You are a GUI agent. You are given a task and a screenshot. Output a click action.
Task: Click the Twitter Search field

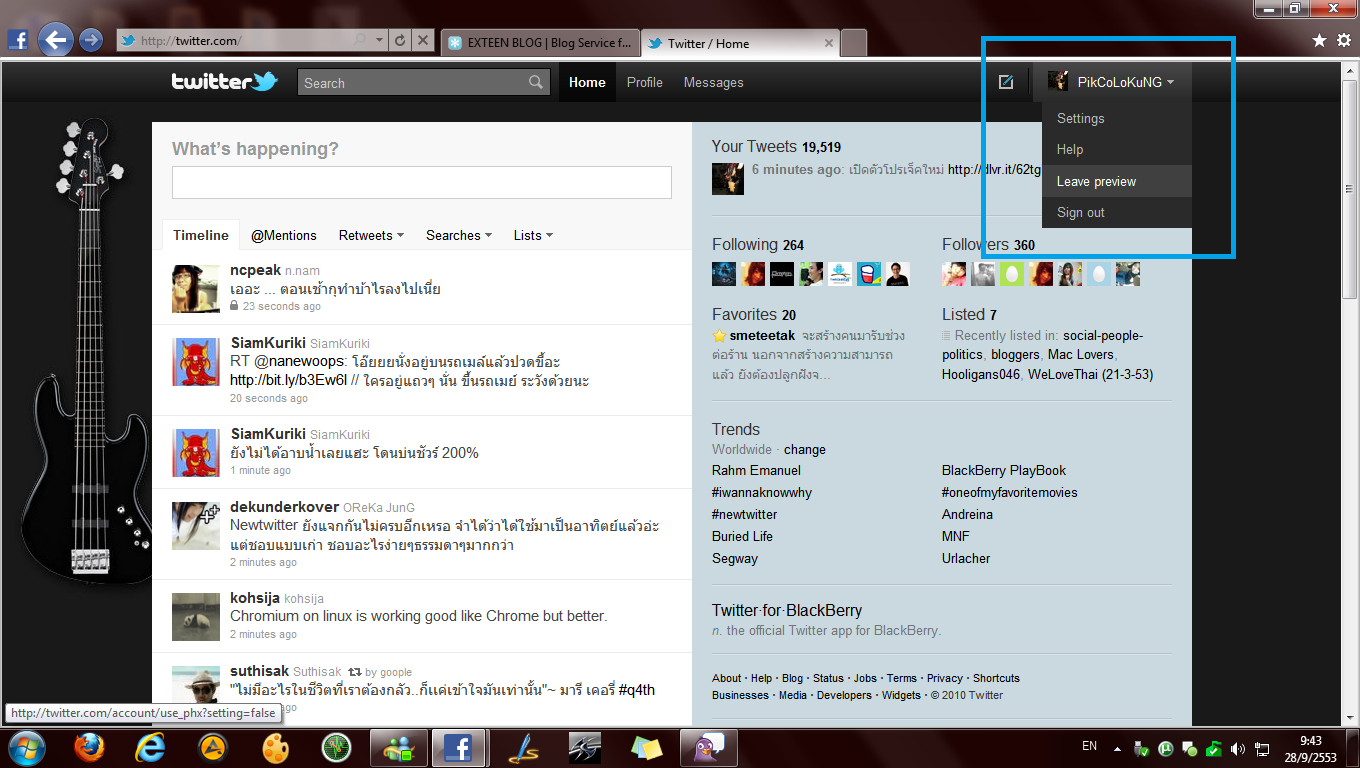[413, 83]
